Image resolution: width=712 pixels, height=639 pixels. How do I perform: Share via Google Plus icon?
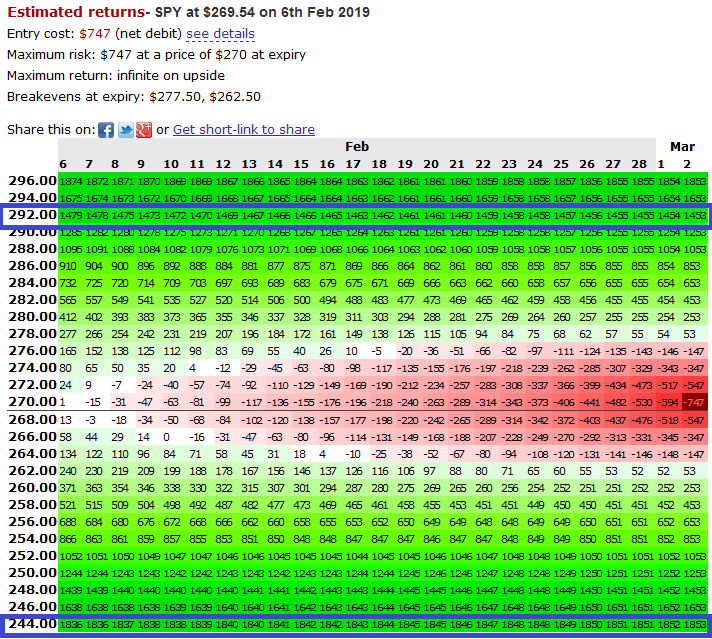coord(144,130)
